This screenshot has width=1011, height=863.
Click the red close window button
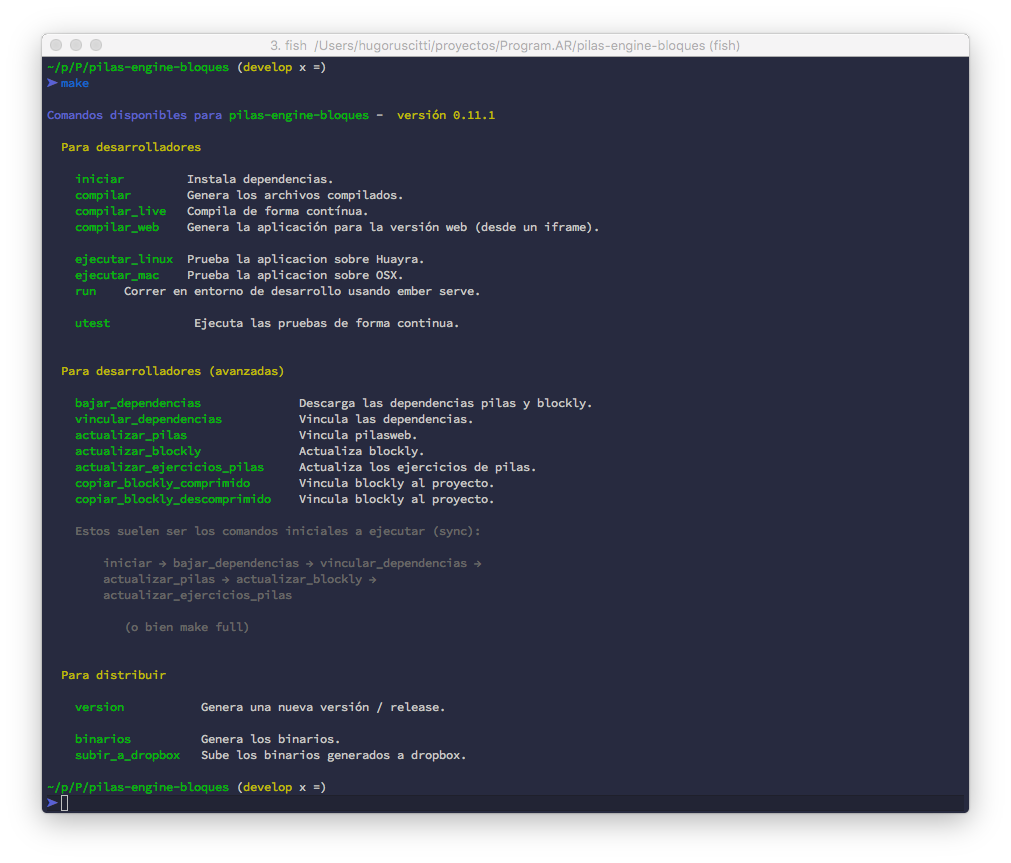56,45
